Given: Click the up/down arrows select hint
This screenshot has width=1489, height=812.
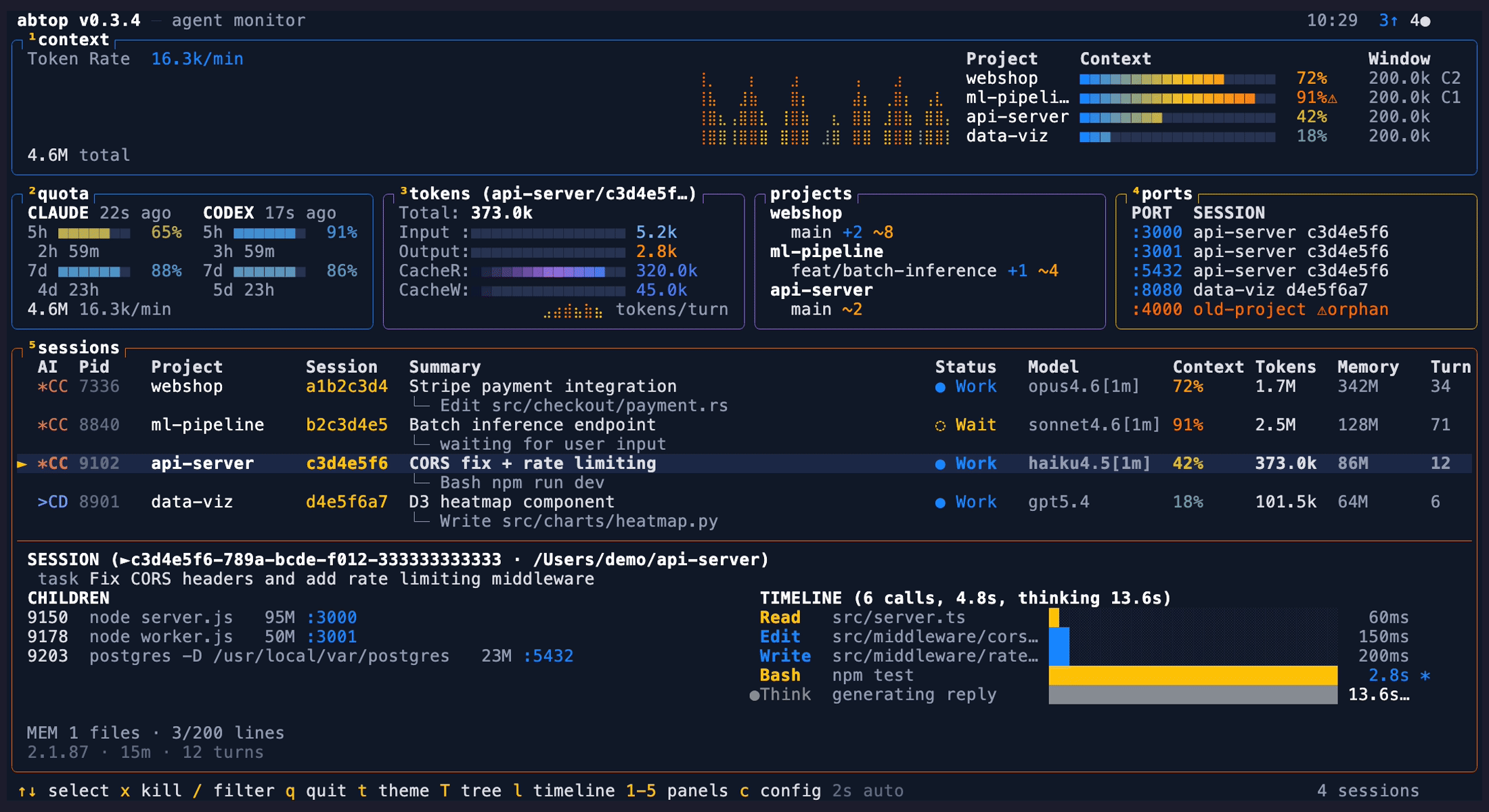Looking at the screenshot, I should [27, 790].
